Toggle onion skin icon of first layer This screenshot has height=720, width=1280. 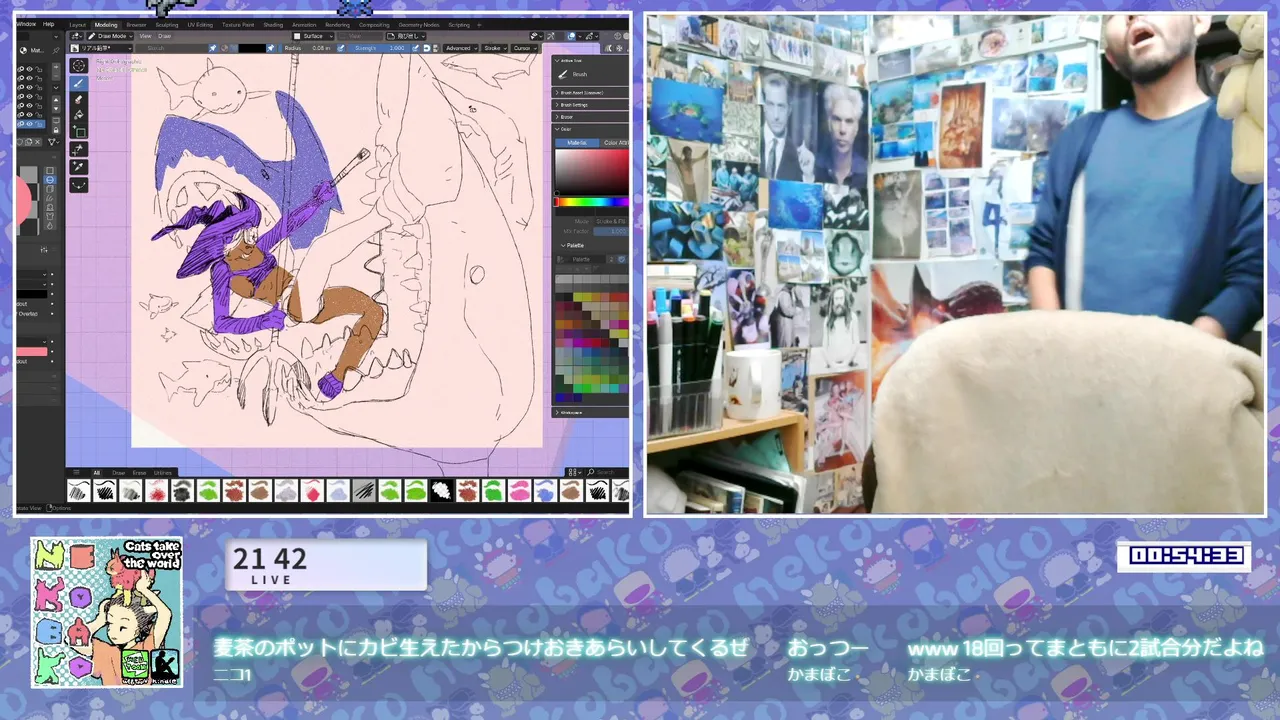coord(20,69)
